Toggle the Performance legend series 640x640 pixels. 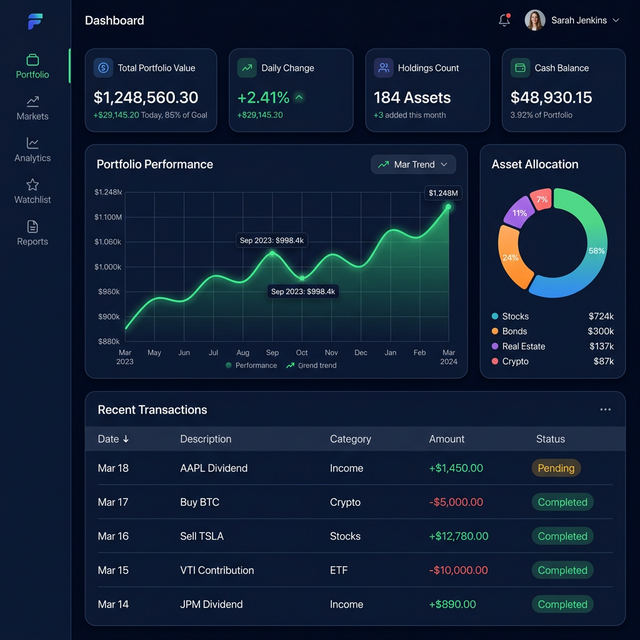(251, 366)
